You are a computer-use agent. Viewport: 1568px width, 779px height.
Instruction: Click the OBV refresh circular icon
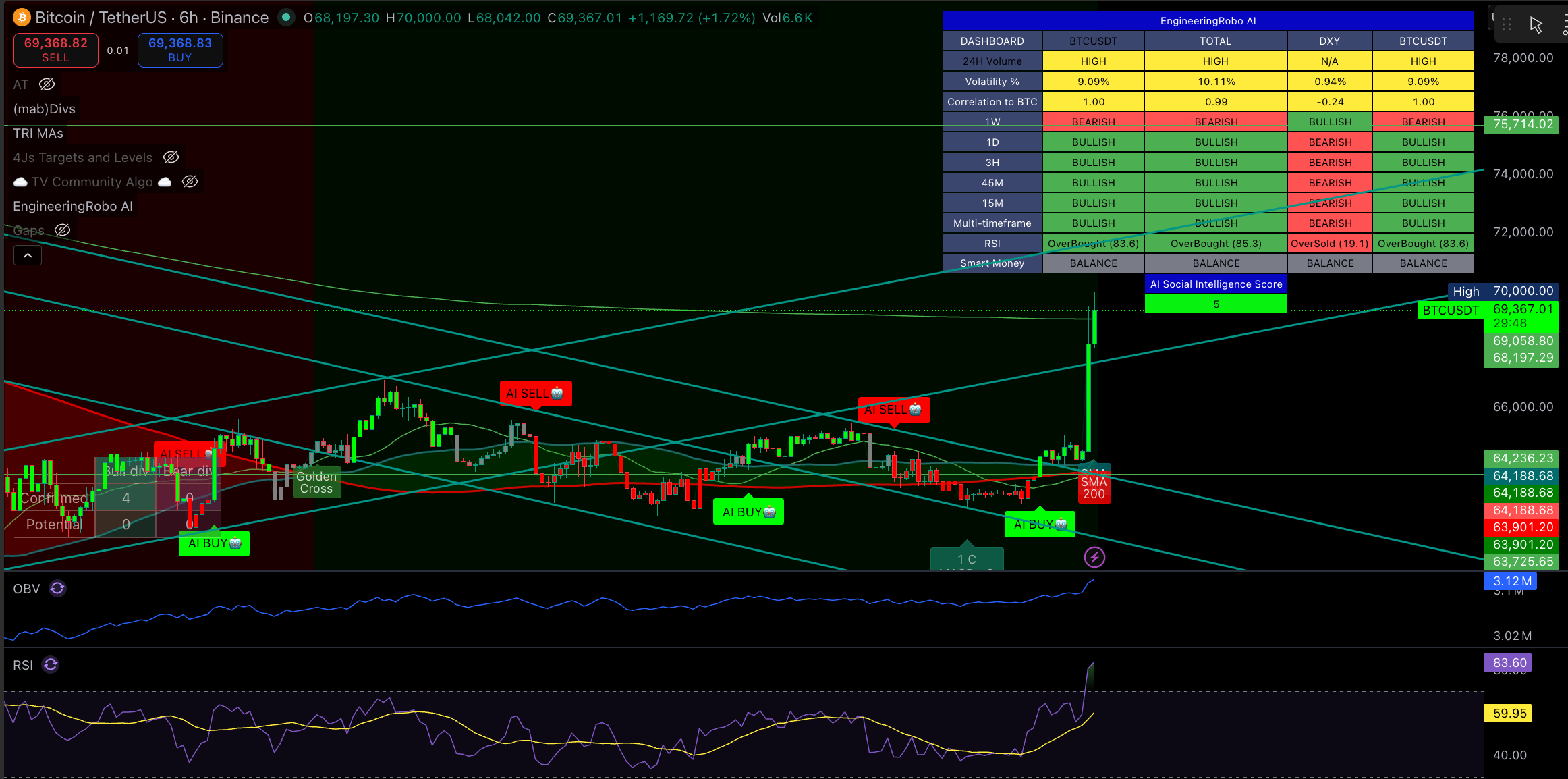click(58, 589)
